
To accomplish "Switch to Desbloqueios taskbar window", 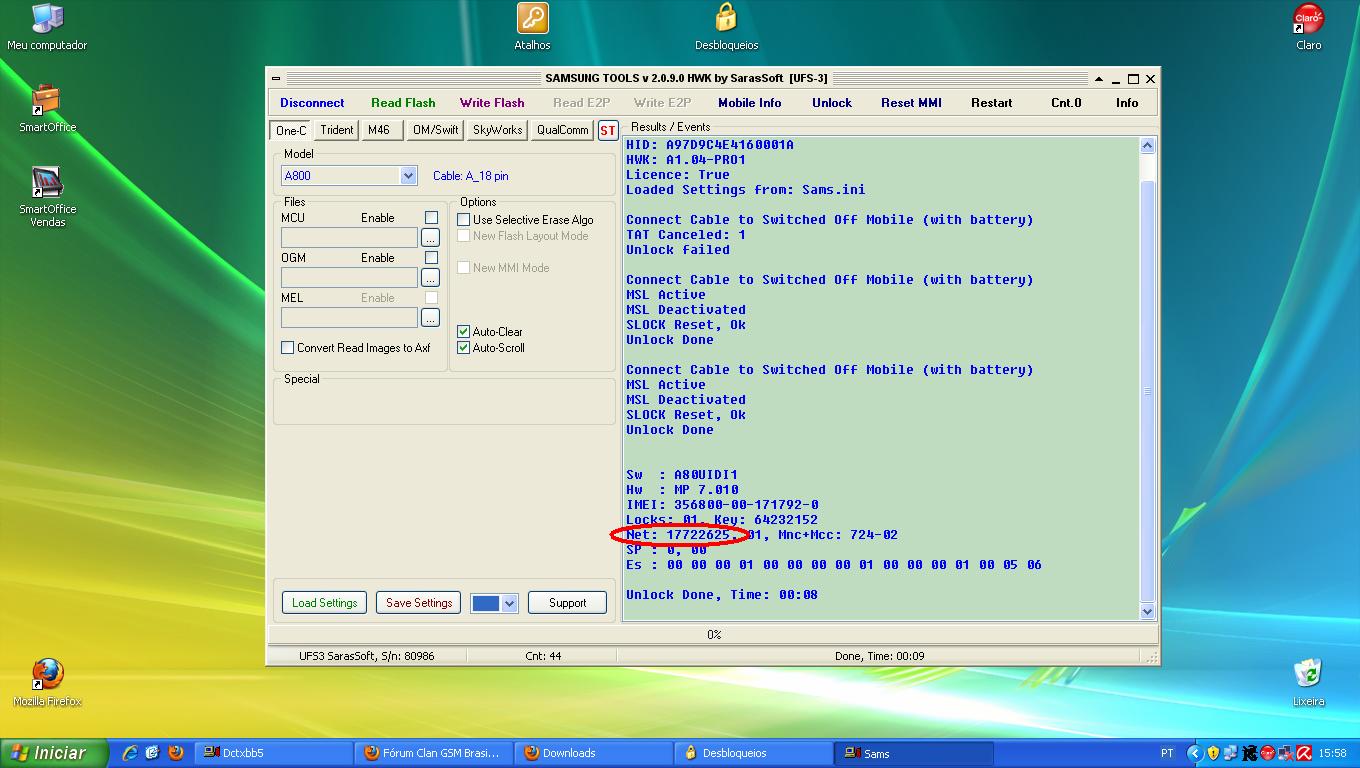I will tap(754, 753).
